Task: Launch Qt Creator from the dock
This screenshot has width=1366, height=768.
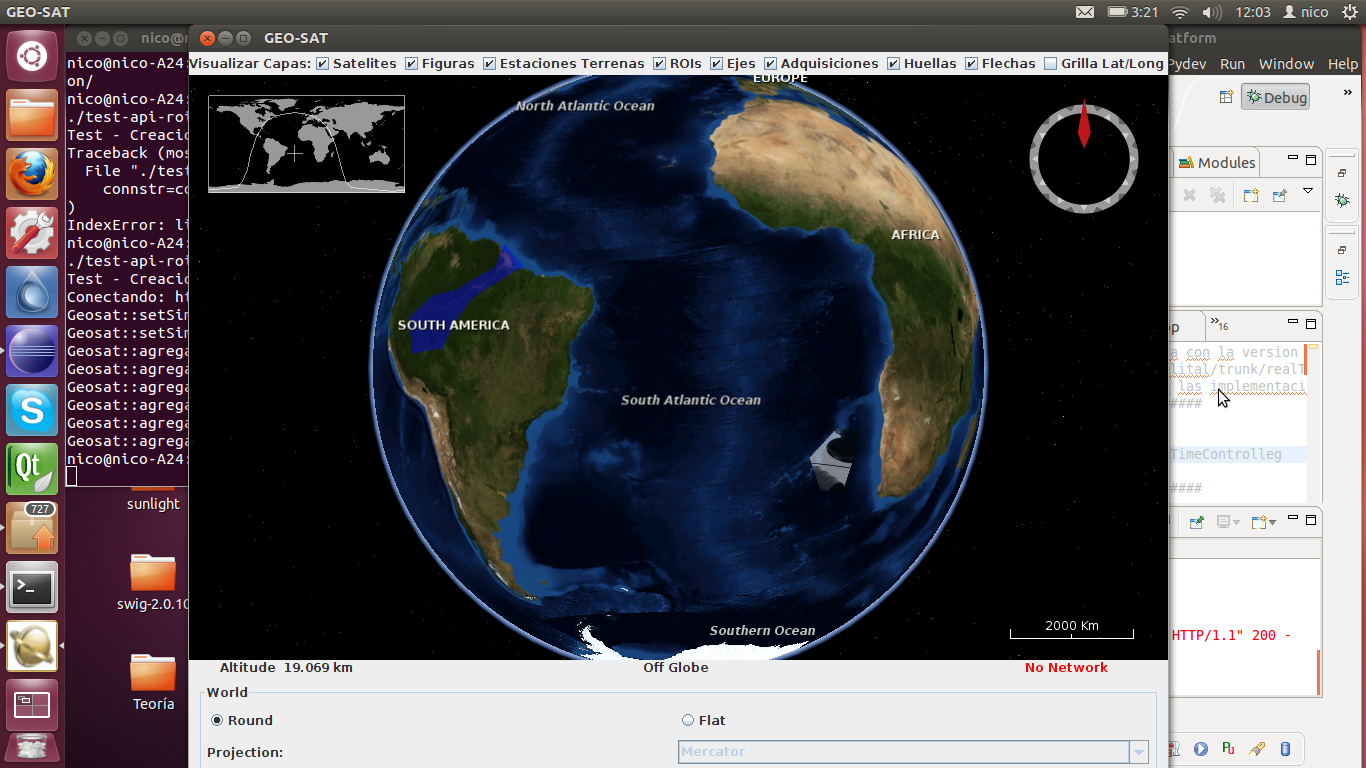Action: (x=32, y=469)
